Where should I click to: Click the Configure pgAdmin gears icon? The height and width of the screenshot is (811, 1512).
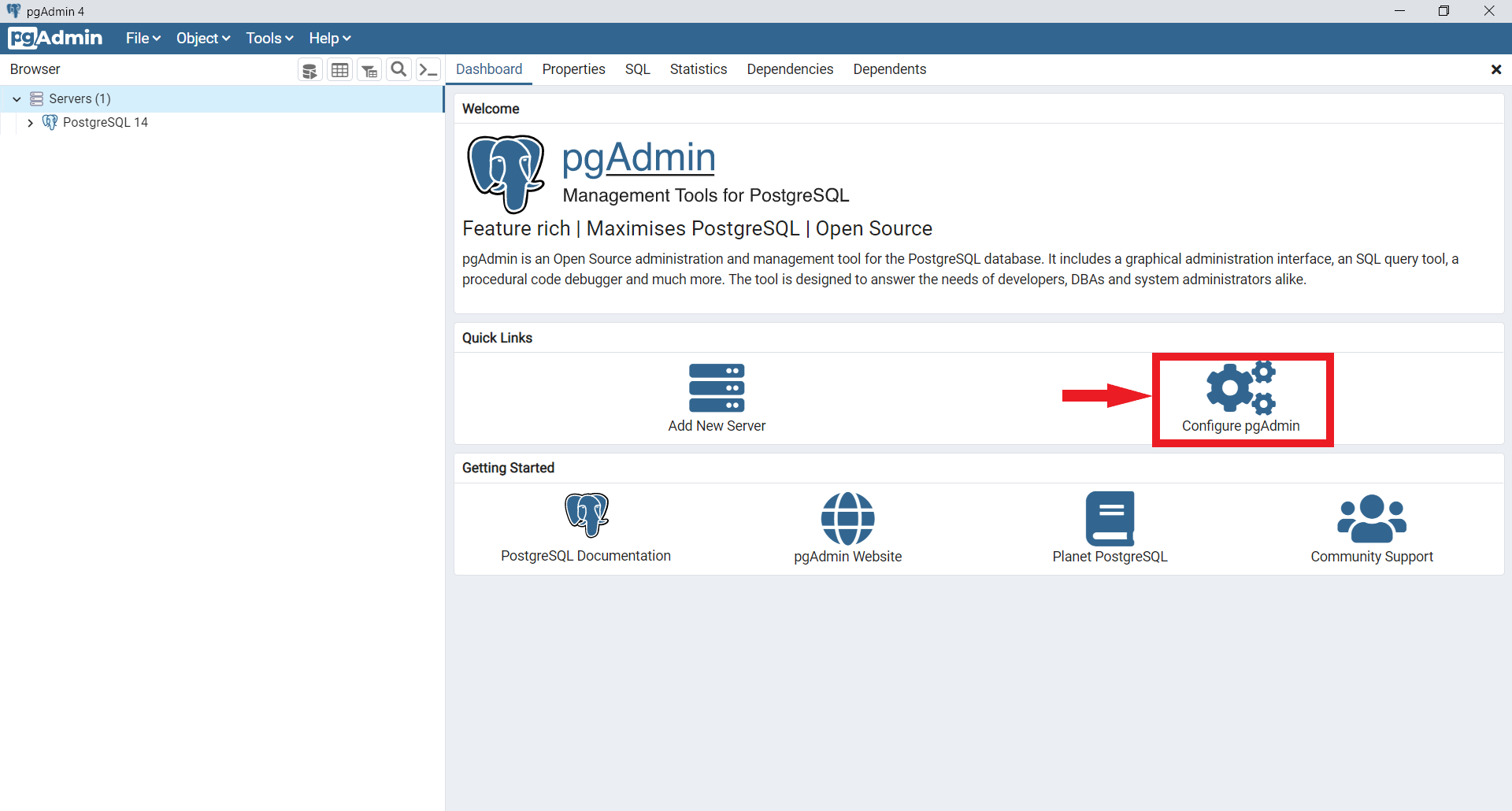point(1241,387)
